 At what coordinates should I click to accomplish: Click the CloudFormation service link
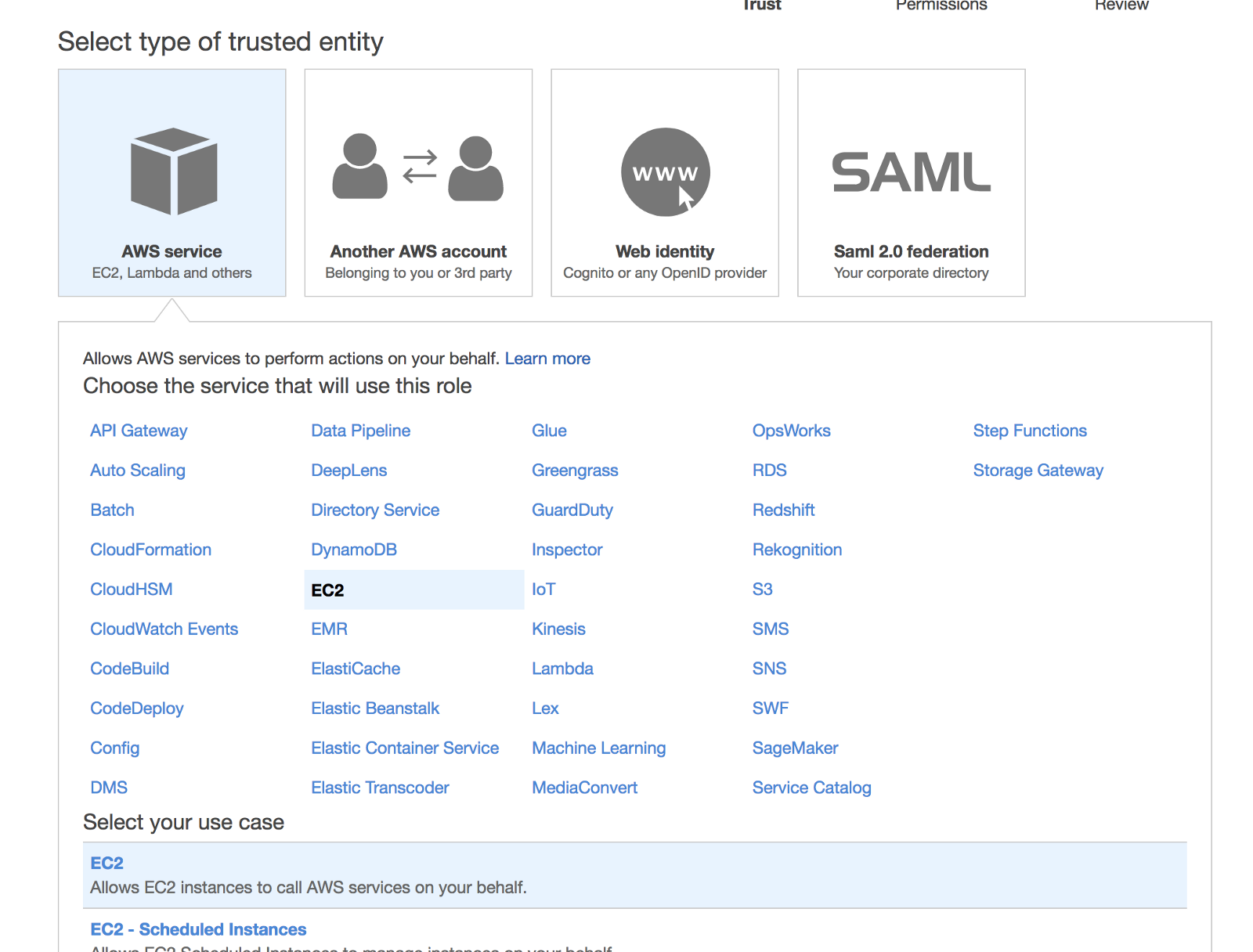[x=150, y=550]
